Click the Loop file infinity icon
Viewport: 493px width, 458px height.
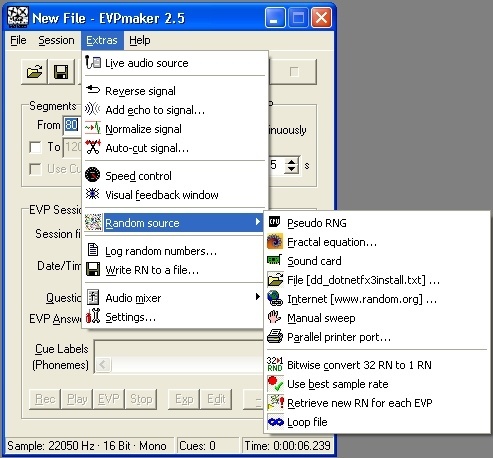pyautogui.click(x=275, y=422)
